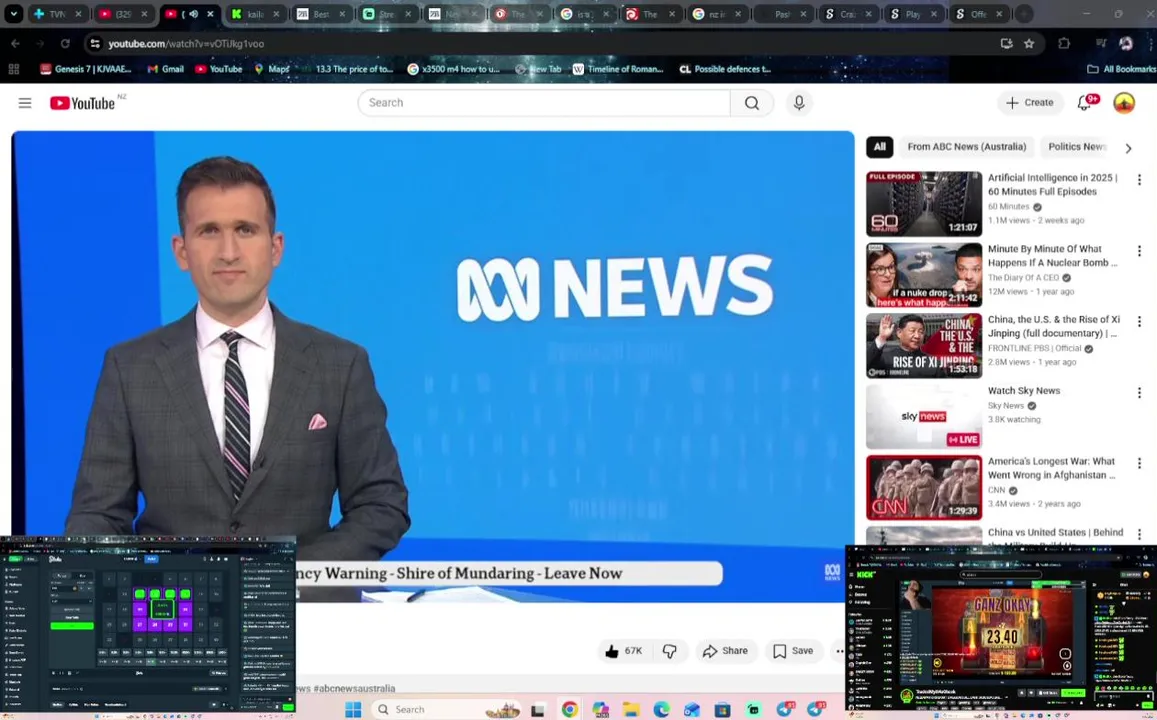Image resolution: width=1157 pixels, height=720 pixels.
Task: Open China vs United States video title
Action: pyautogui.click(x=1055, y=533)
